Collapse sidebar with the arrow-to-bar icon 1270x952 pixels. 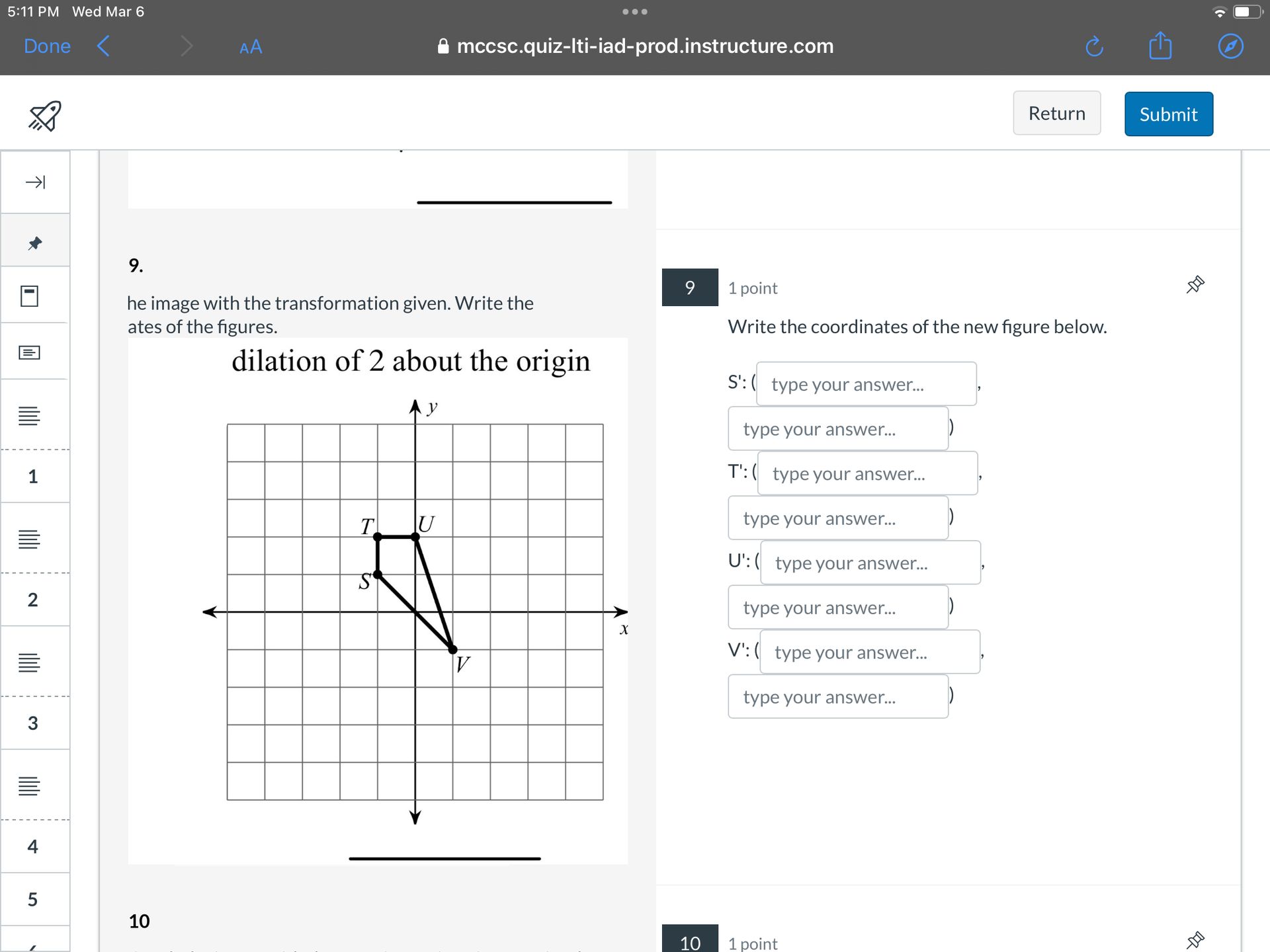(x=35, y=182)
